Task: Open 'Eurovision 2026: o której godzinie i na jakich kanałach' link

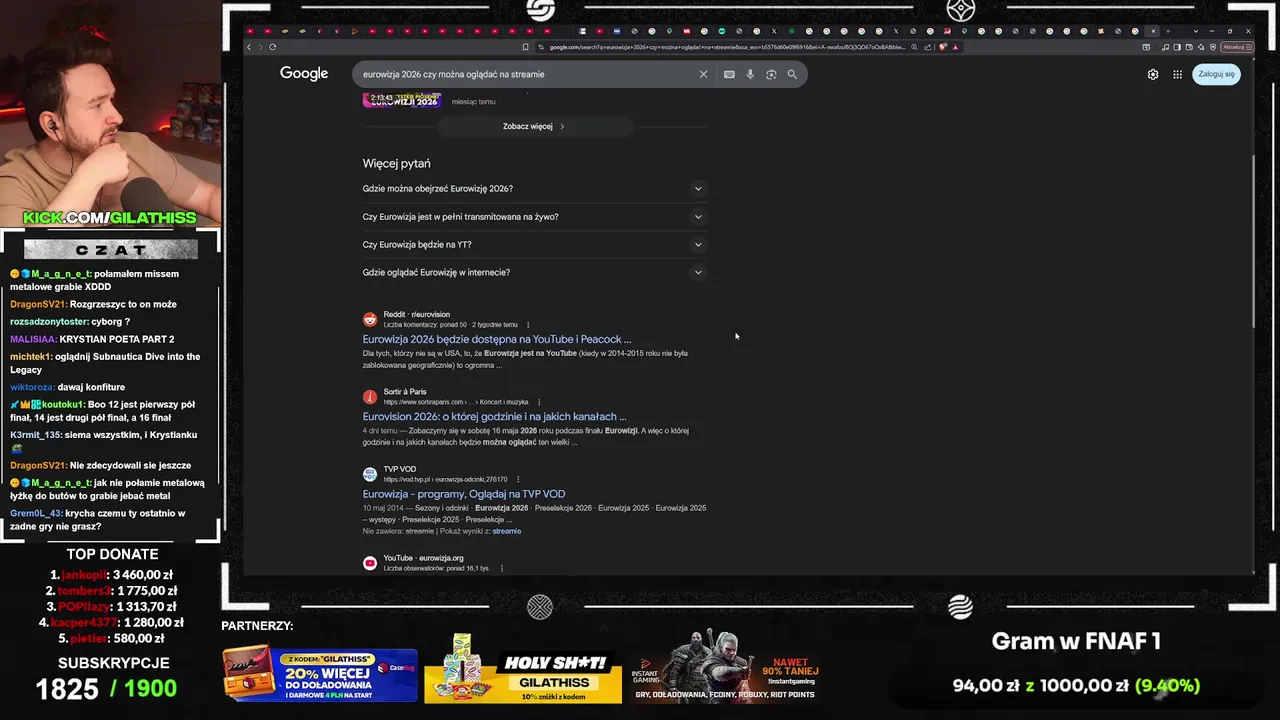Action: [495, 417]
